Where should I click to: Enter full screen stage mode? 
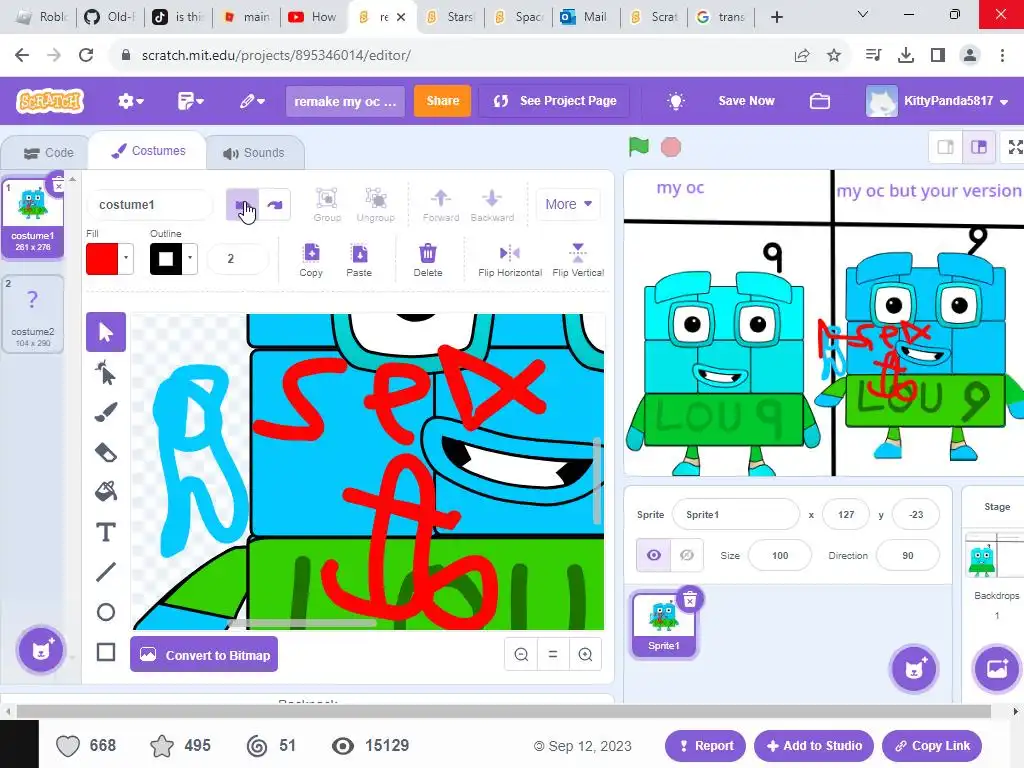tap(1015, 147)
